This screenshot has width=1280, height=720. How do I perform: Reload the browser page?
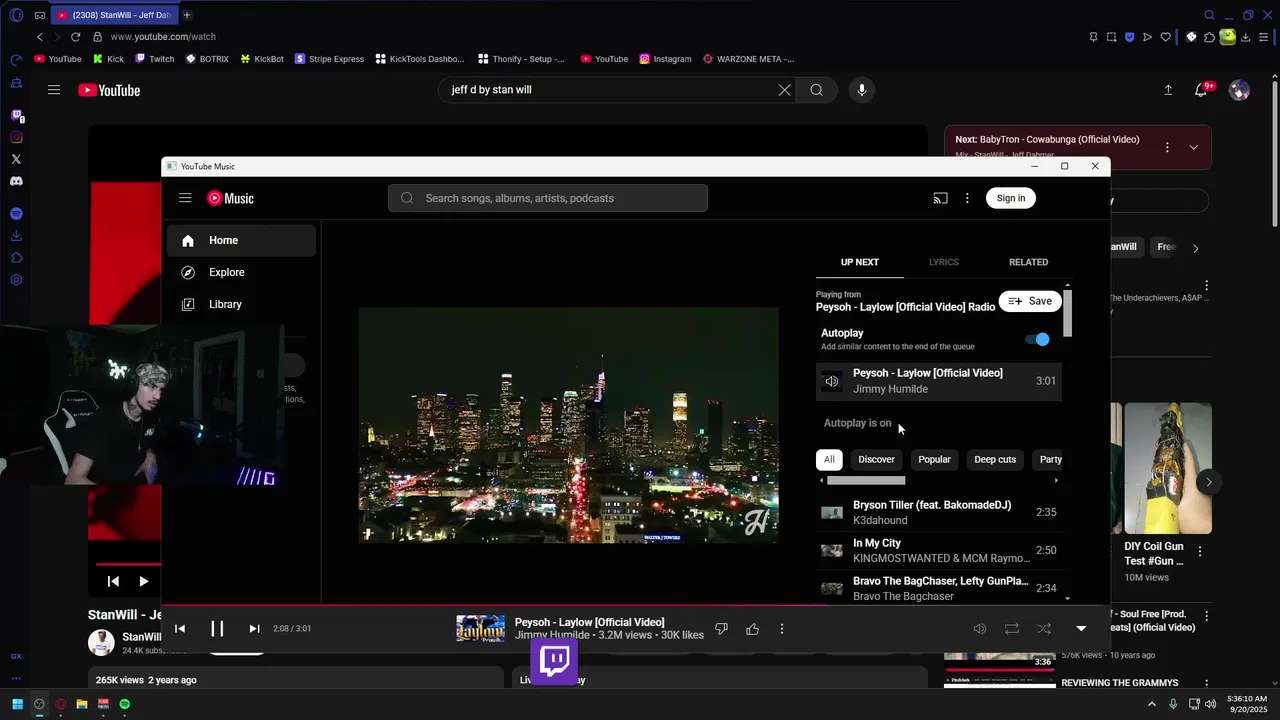tap(75, 37)
